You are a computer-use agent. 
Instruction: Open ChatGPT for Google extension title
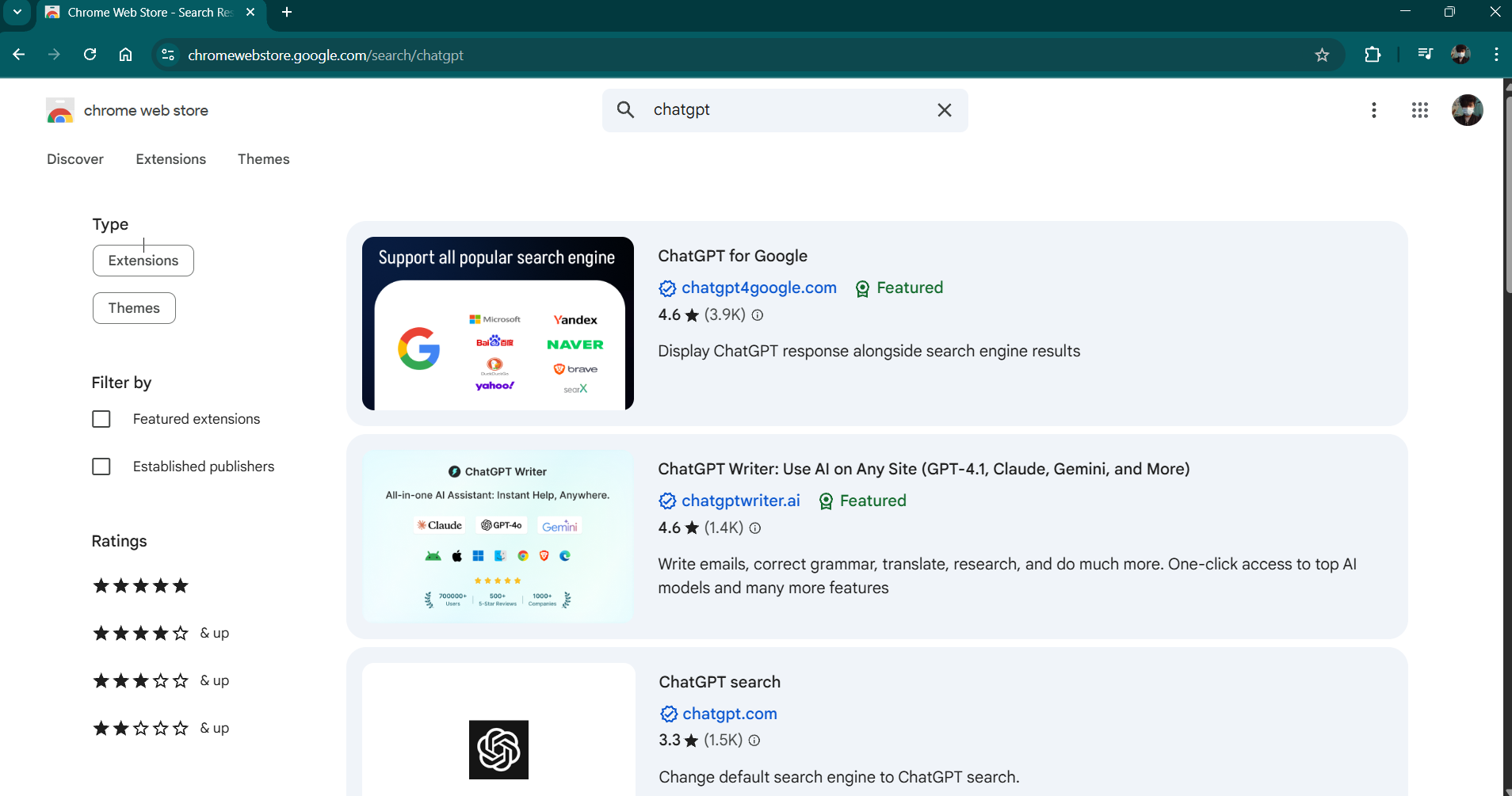732,256
